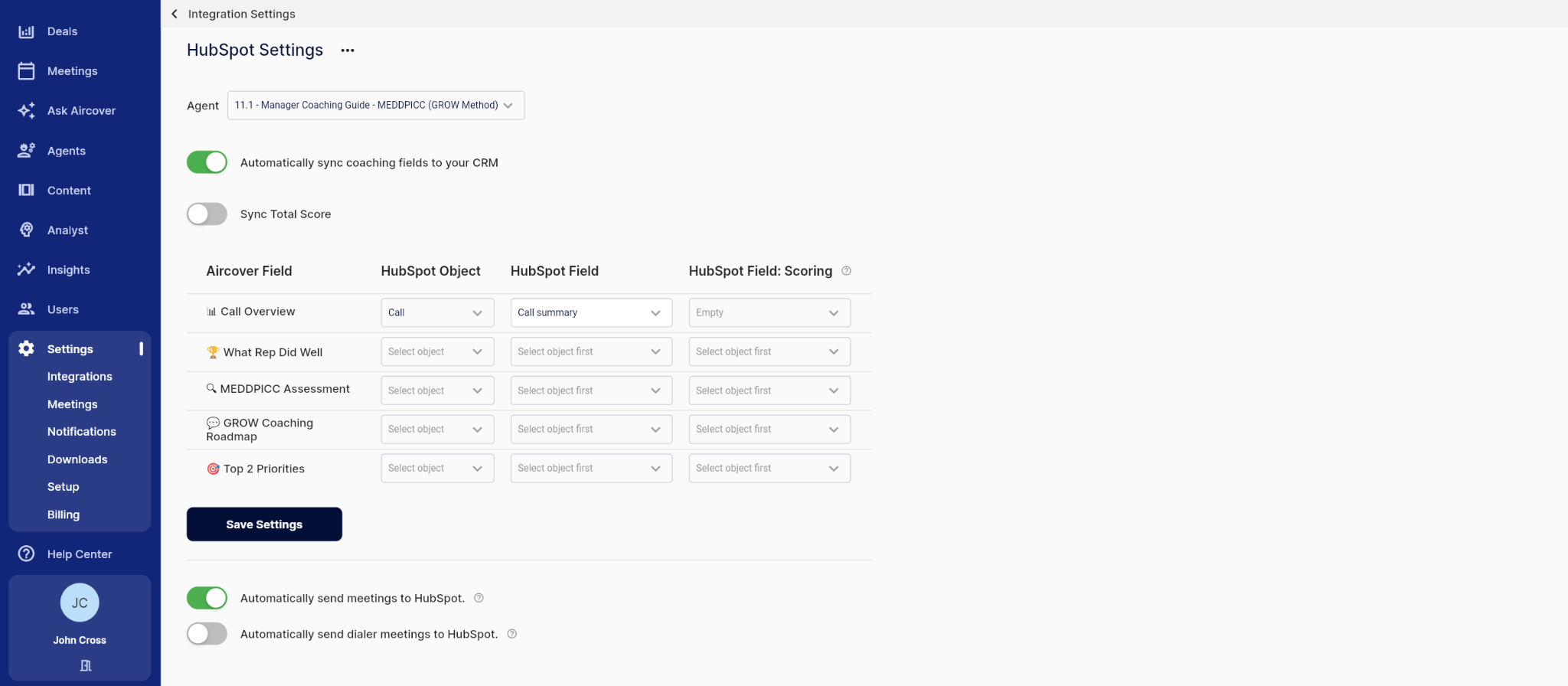Click the target icon beside Top 2 Priorities
The image size is (1568, 686).
point(213,469)
